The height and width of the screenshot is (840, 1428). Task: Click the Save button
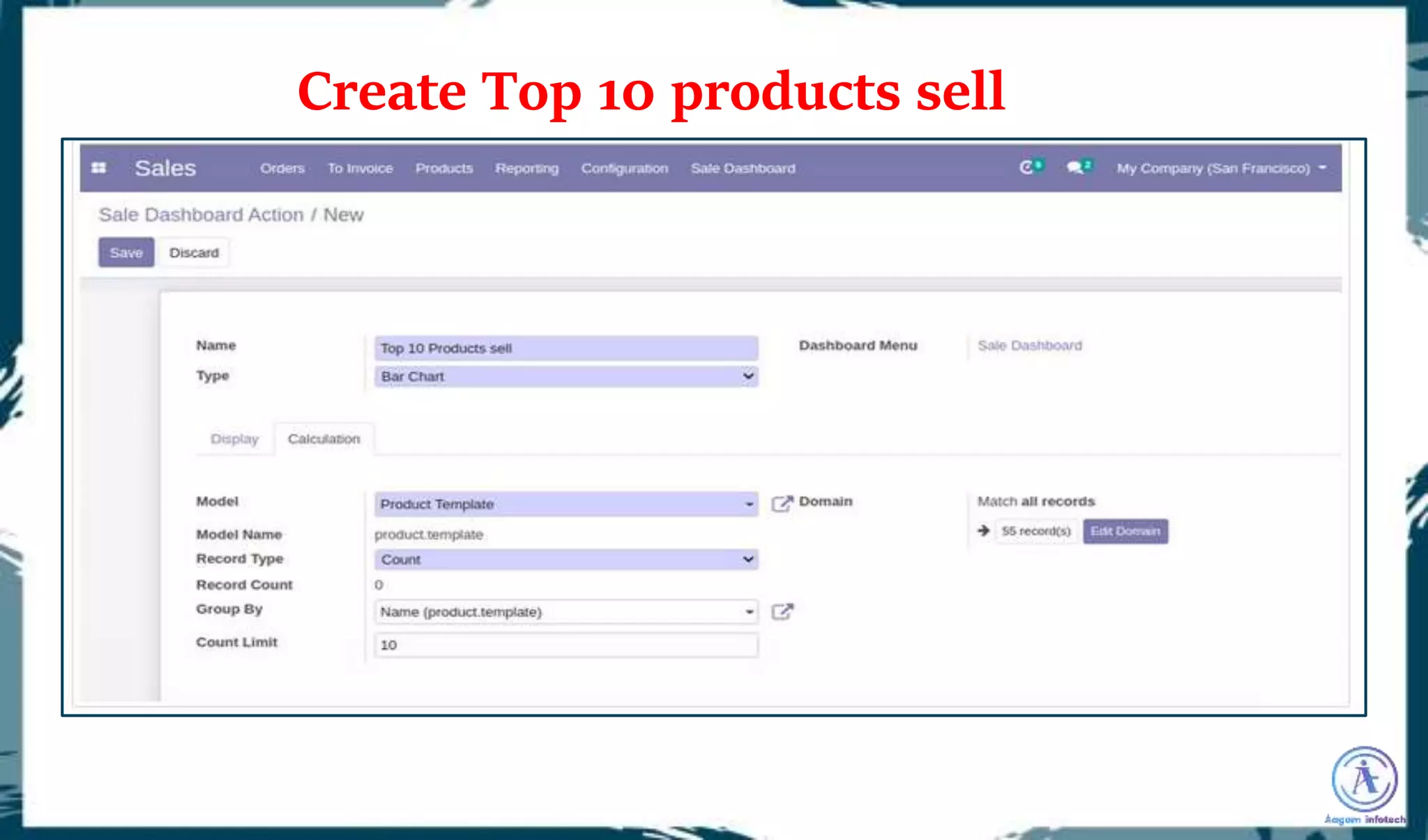(126, 252)
